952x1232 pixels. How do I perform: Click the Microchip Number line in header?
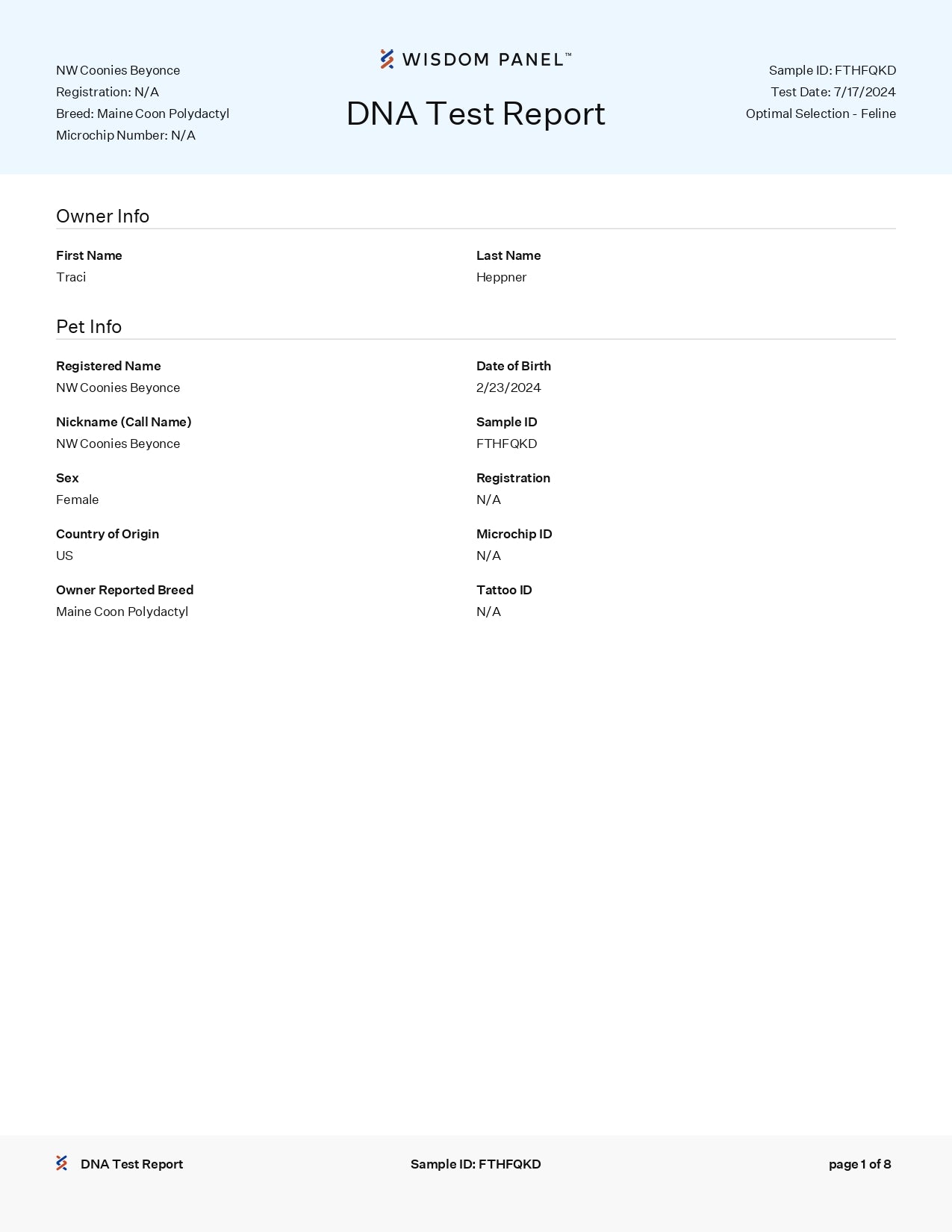[125, 135]
